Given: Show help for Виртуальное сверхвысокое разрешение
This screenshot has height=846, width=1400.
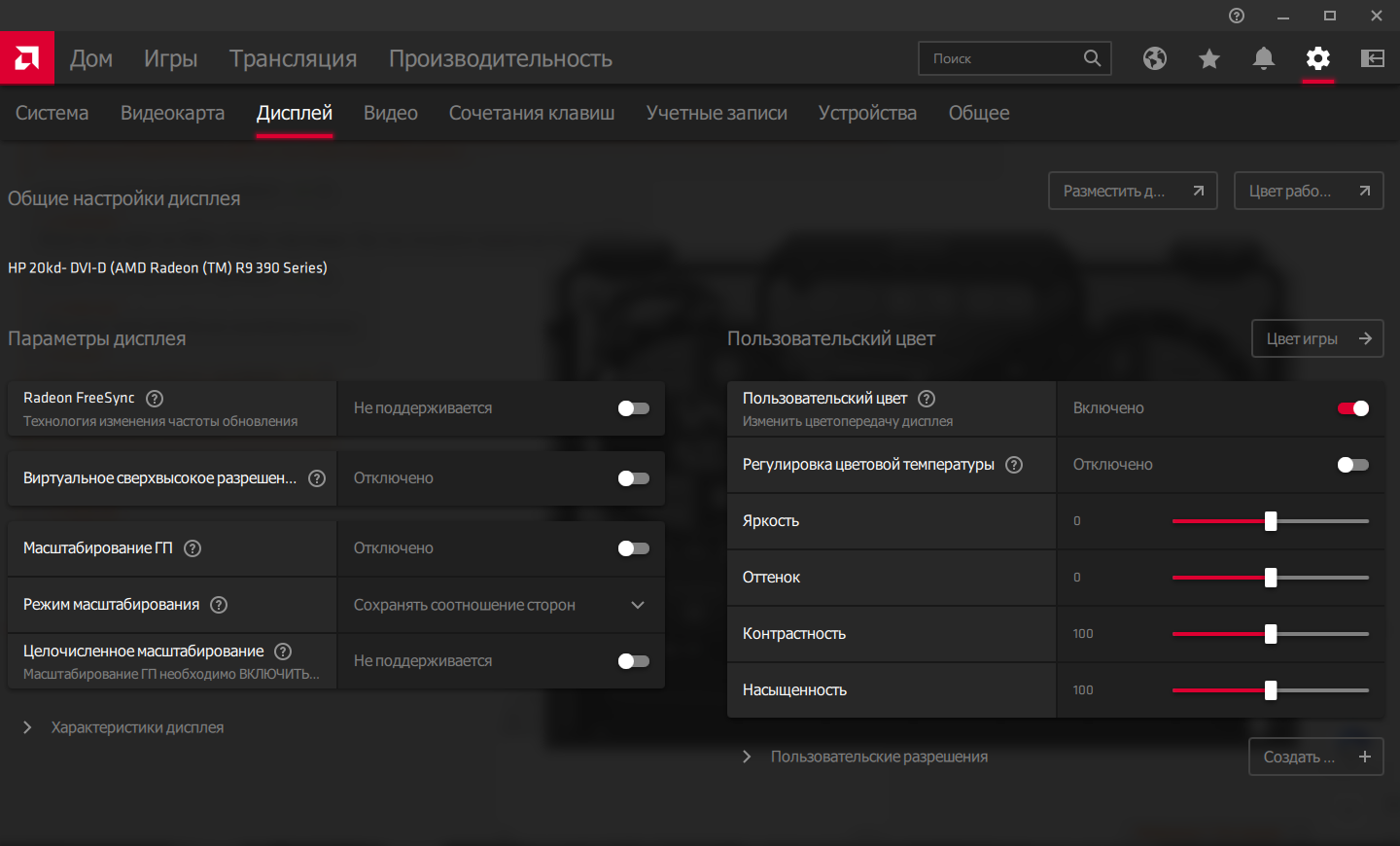Looking at the screenshot, I should click(317, 478).
